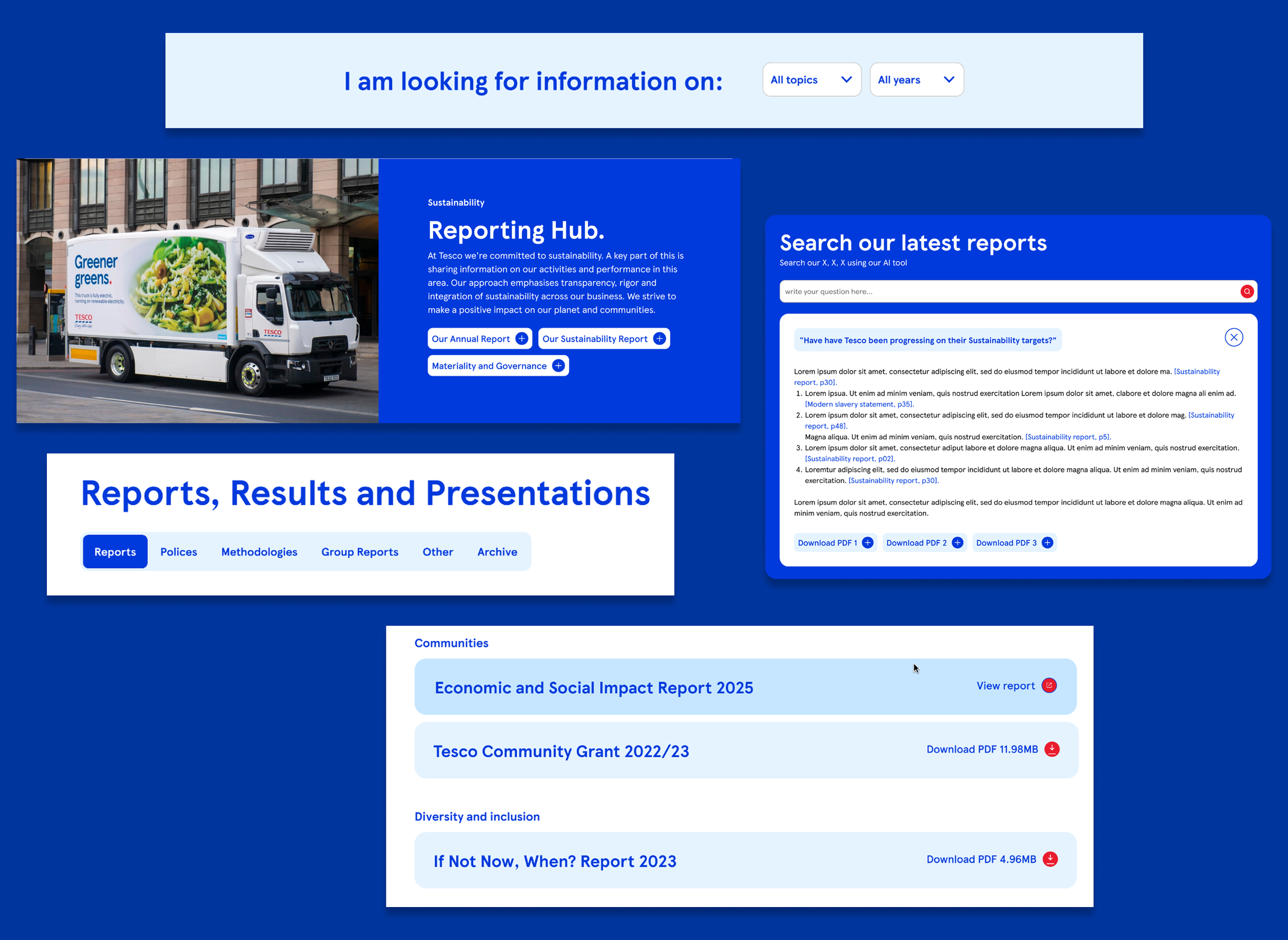
Task: Open the Methodologies tab
Action: pos(259,552)
